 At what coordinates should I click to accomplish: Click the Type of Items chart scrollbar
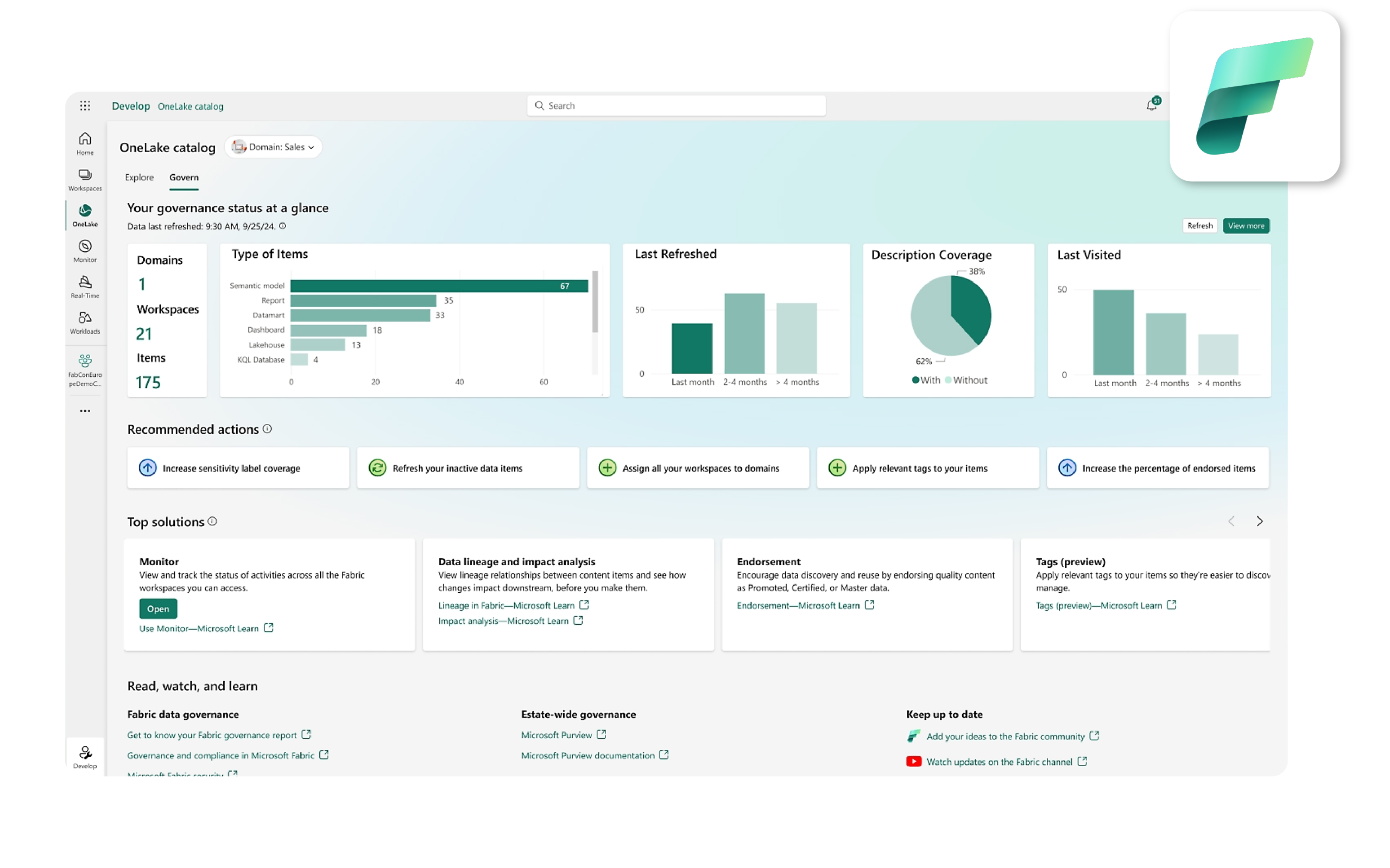595,302
